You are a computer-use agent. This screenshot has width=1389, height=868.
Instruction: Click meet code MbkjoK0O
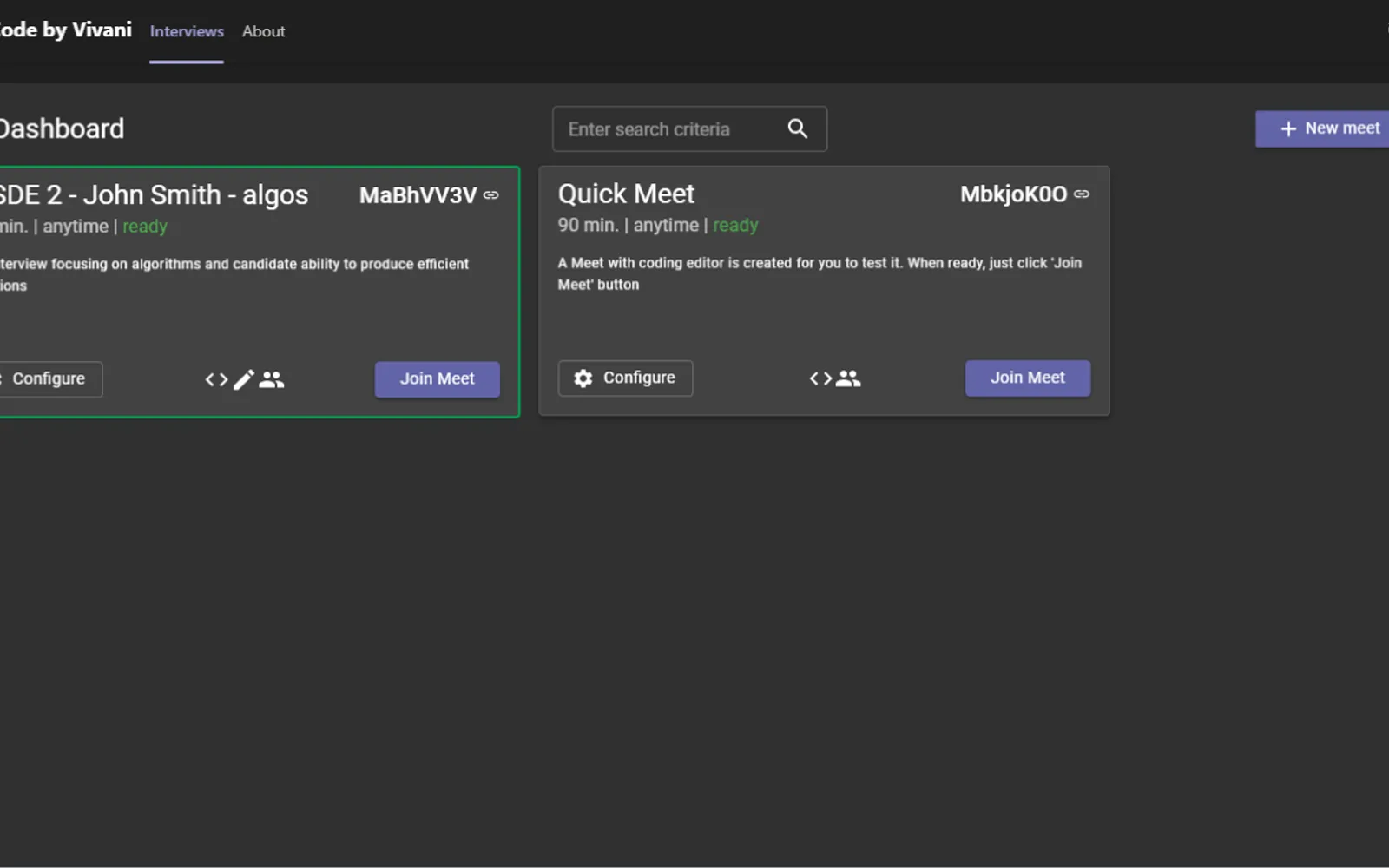click(x=1013, y=194)
